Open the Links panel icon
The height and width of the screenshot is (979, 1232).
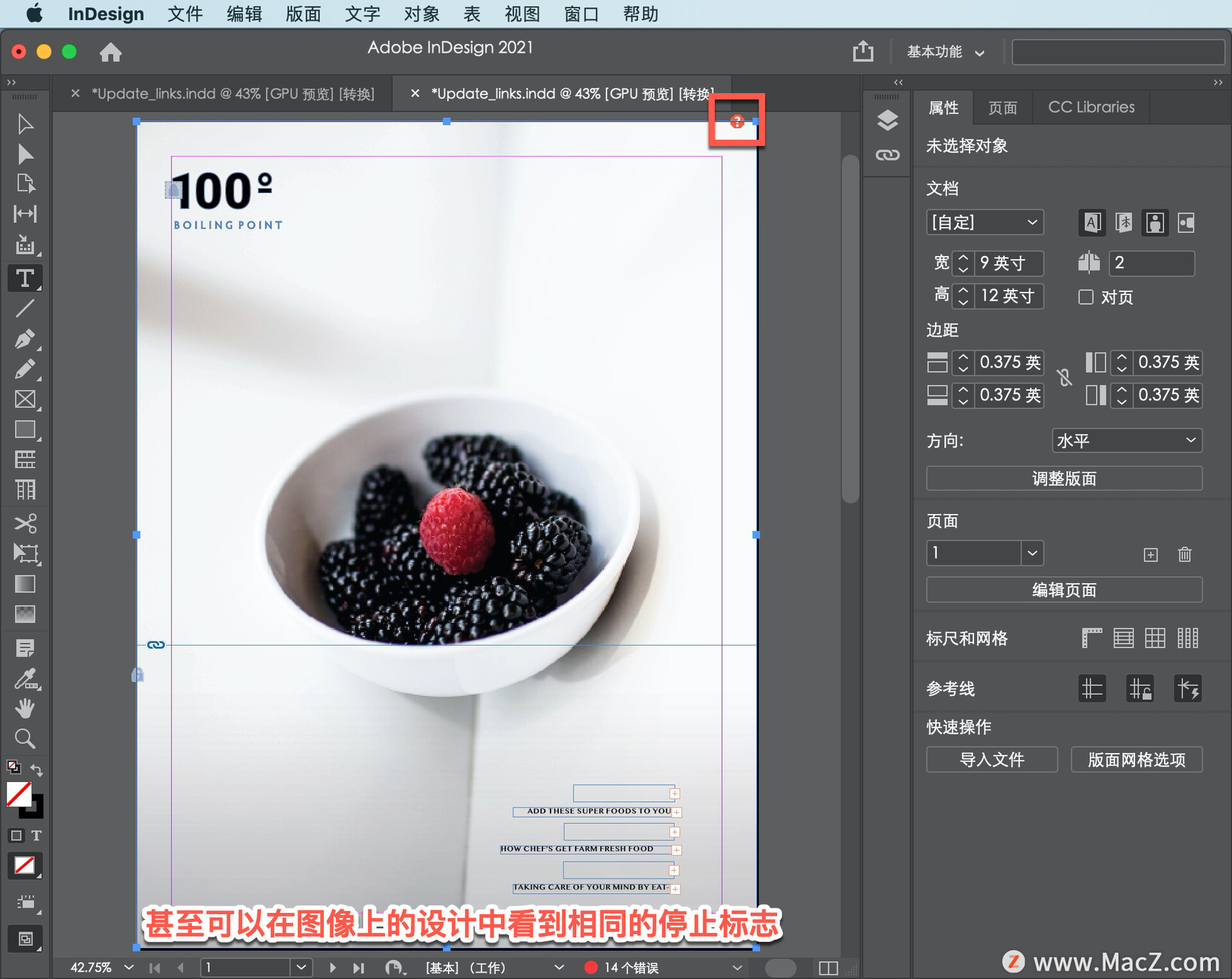(887, 155)
